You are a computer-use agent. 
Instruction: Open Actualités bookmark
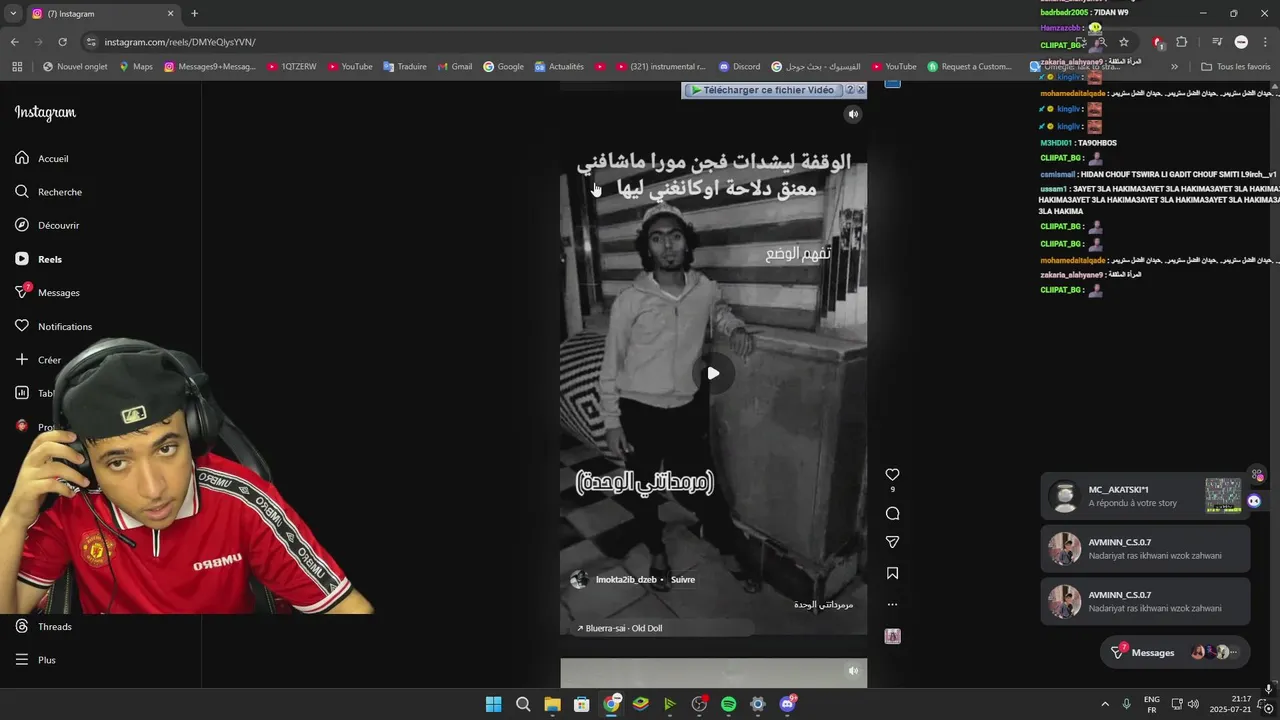pos(559,67)
